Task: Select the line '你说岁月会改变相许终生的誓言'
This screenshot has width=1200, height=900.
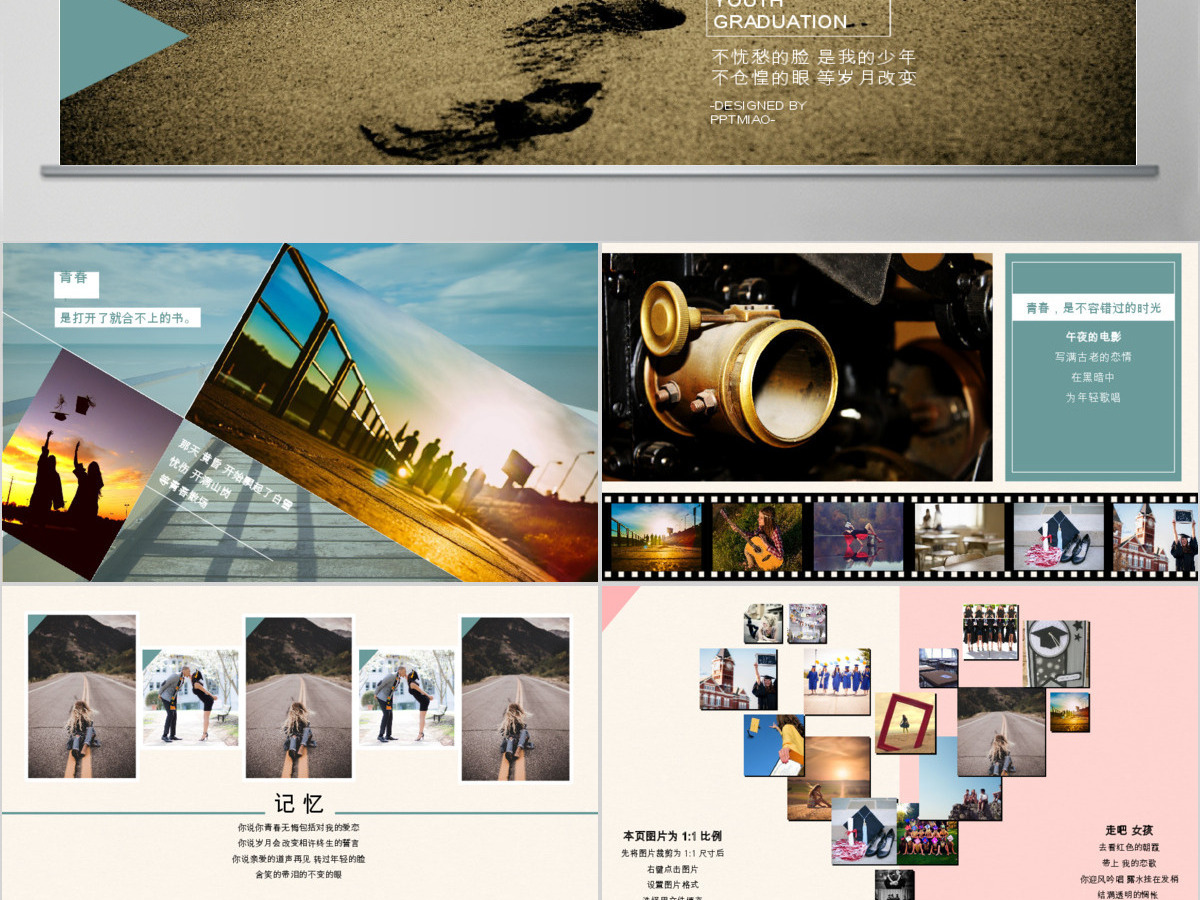Action: pos(299,843)
